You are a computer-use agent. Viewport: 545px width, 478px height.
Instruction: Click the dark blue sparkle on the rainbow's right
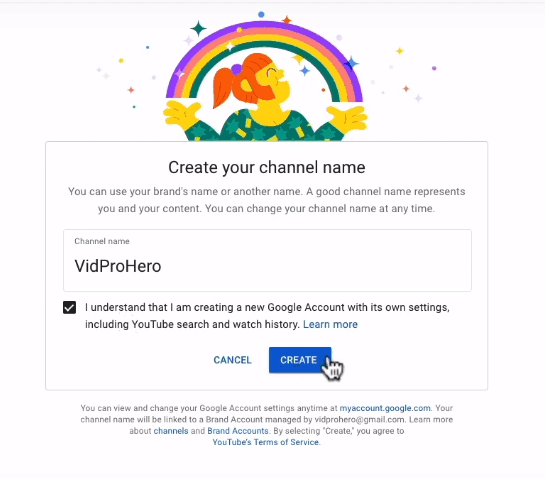click(x=351, y=63)
